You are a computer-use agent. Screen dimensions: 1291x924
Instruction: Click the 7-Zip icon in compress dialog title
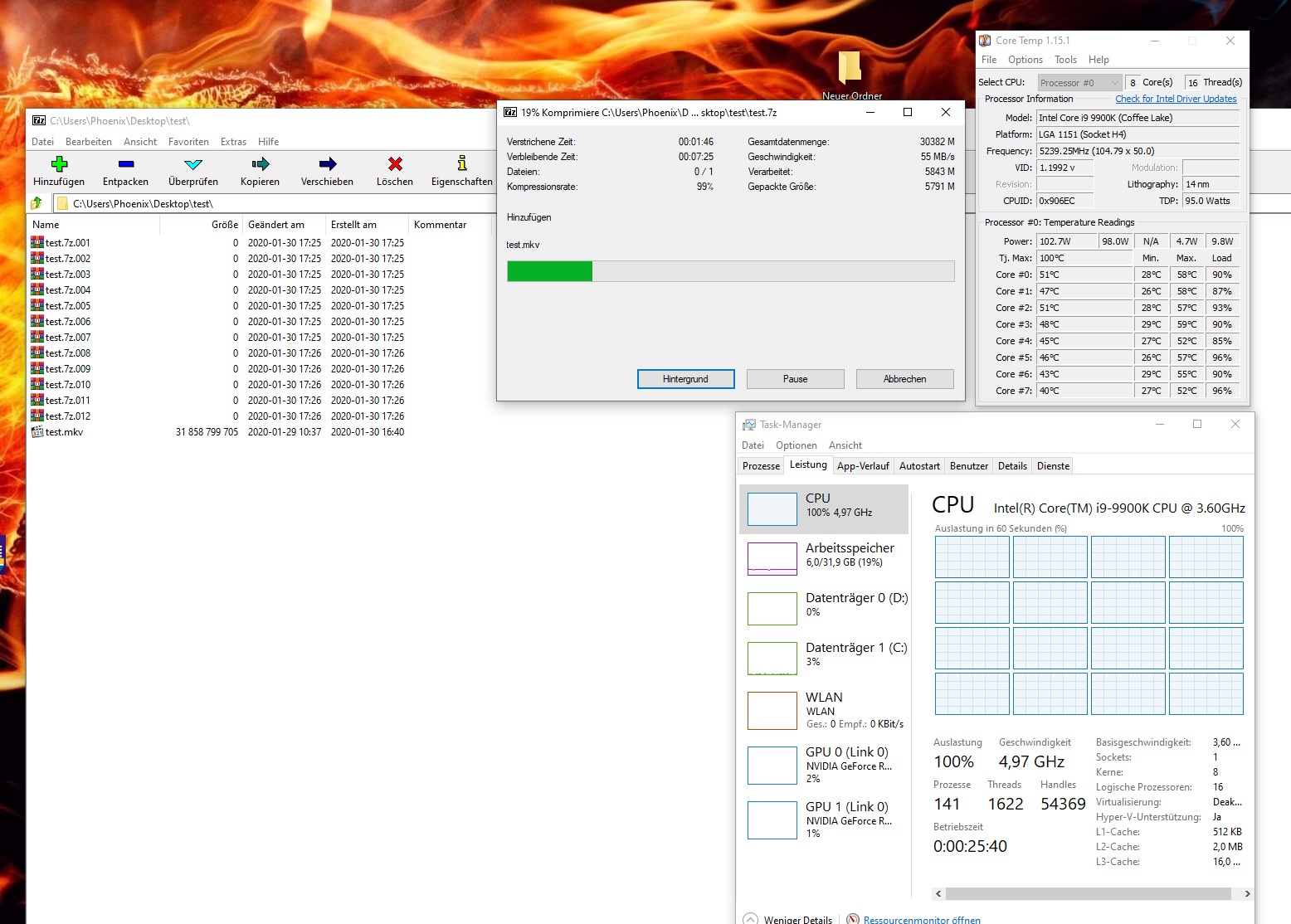pos(510,112)
